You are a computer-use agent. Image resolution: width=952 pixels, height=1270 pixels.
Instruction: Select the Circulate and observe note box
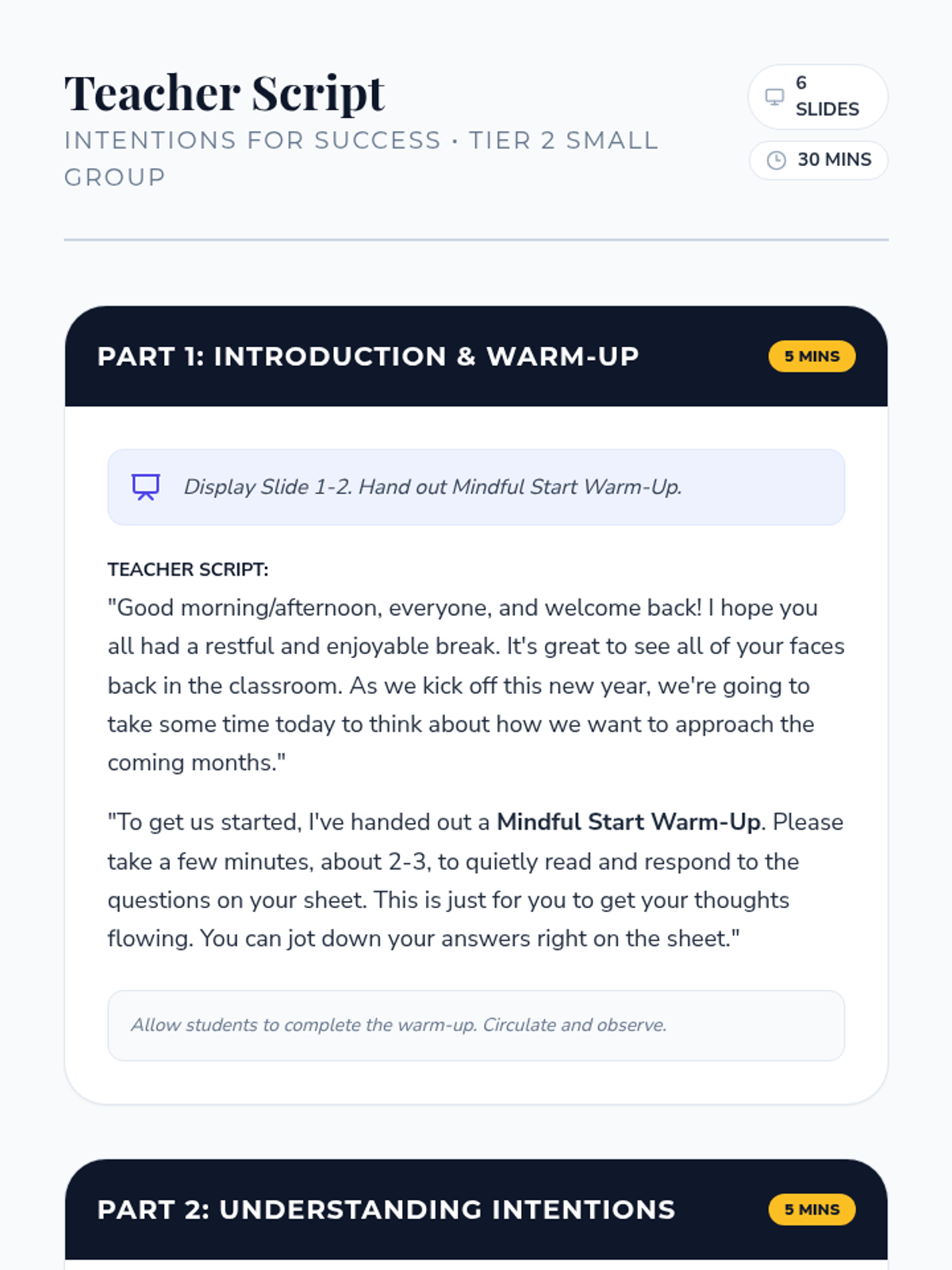[476, 1026]
